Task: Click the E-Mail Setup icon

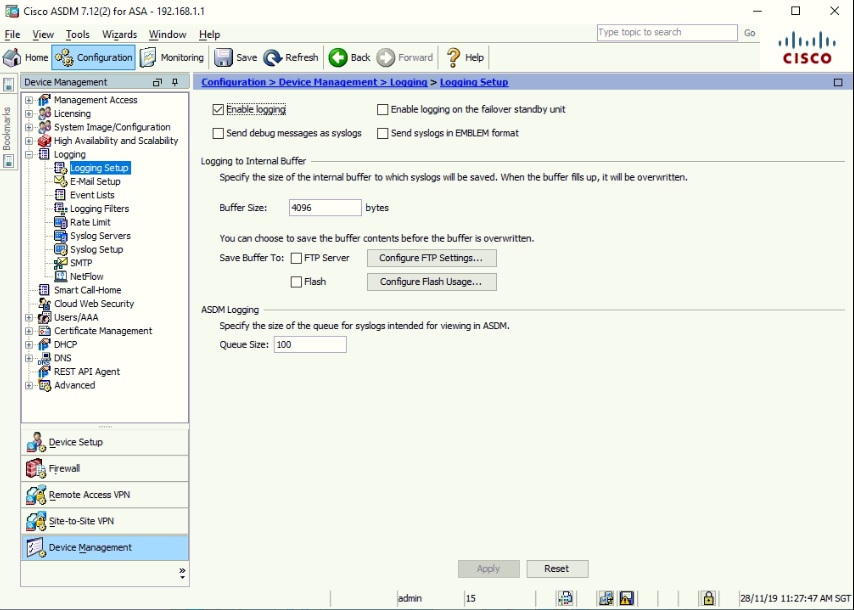Action: (60, 181)
